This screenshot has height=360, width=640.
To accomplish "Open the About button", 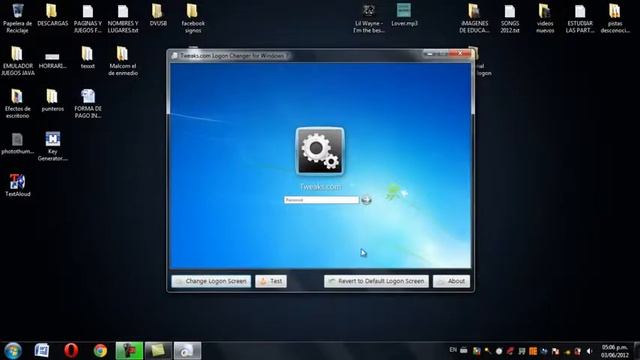I will 451,281.
